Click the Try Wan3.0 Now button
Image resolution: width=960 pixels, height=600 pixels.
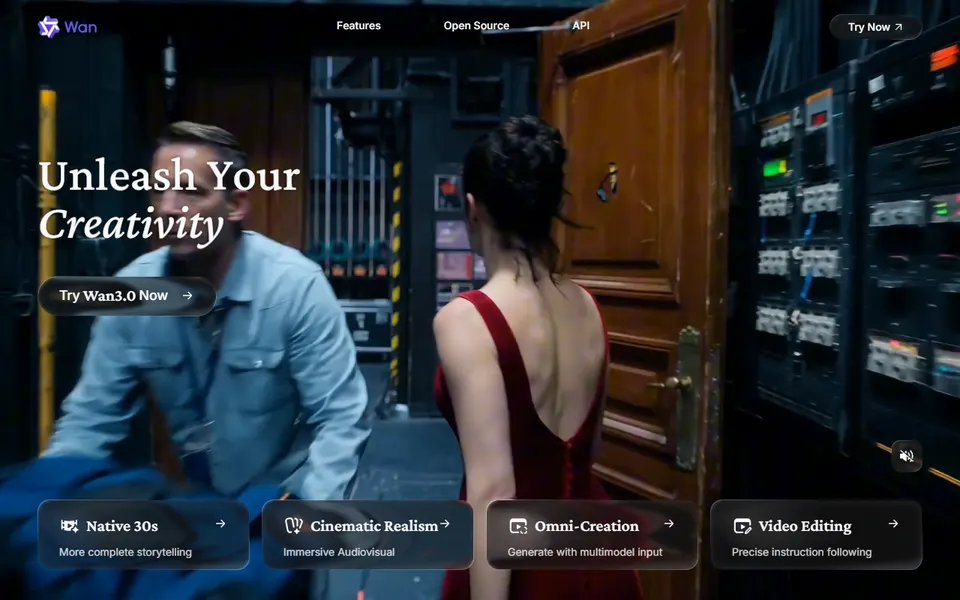pyautogui.click(x=127, y=296)
